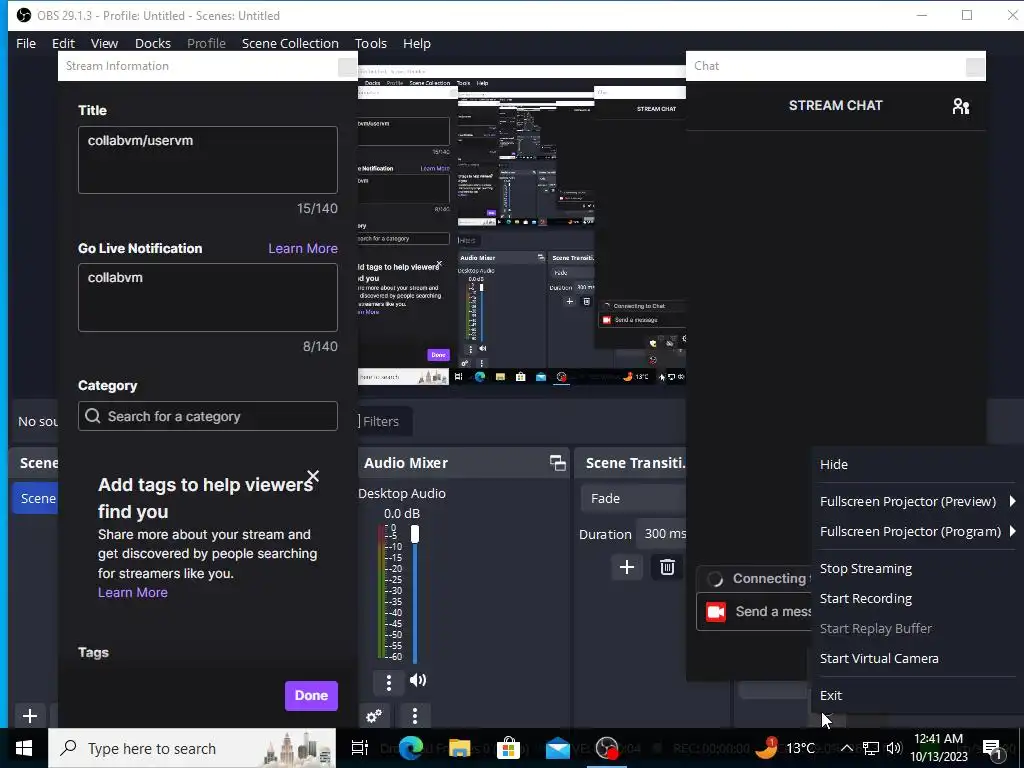1024x768 pixels.
Task: Open the Edit menu
Action: (x=63, y=43)
